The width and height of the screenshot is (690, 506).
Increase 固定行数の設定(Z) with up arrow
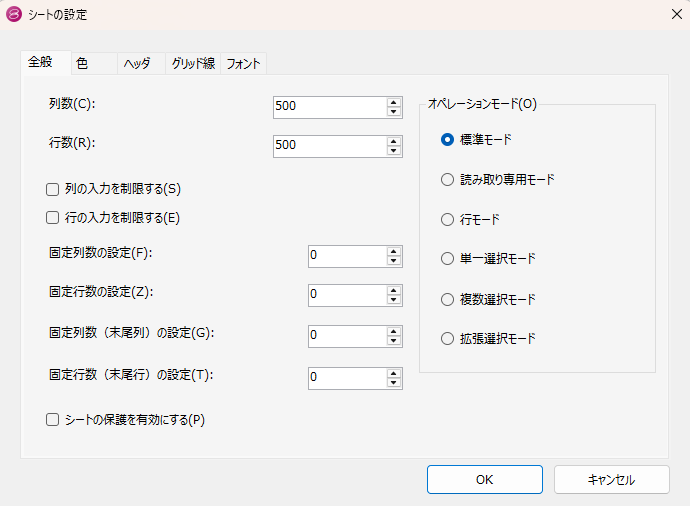pyautogui.click(x=394, y=290)
